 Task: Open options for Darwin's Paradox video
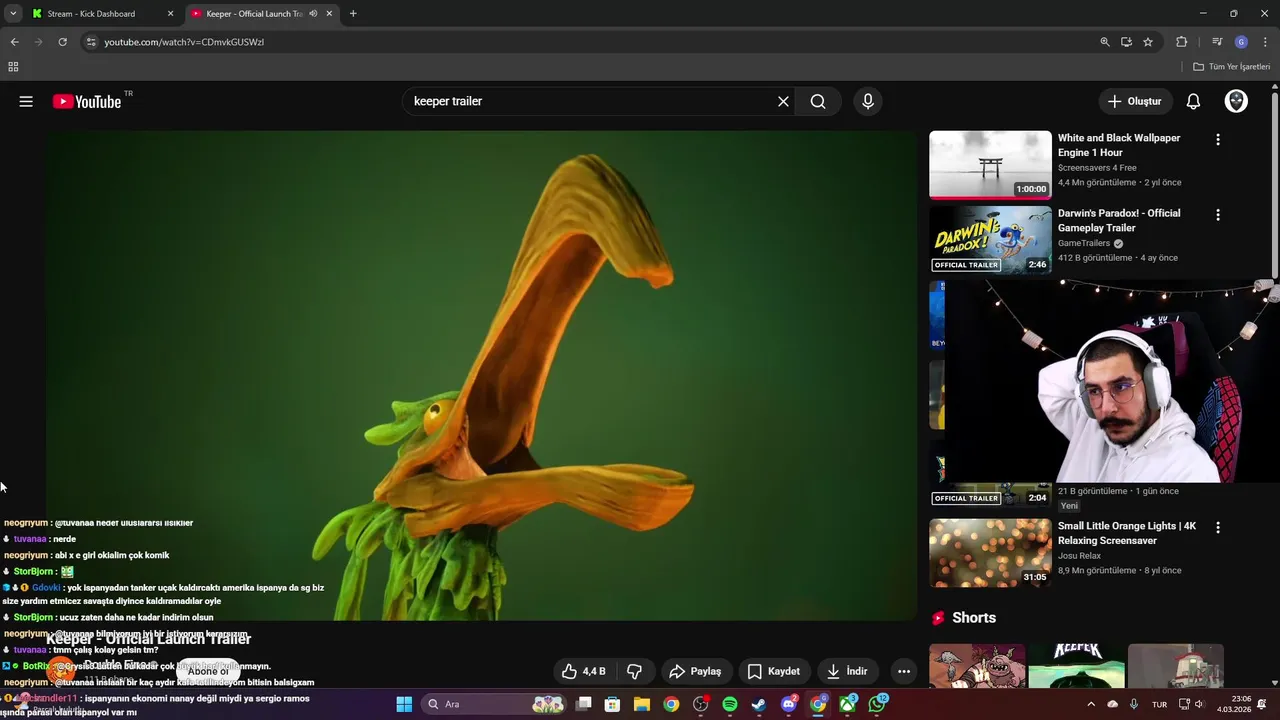pos(1217,215)
